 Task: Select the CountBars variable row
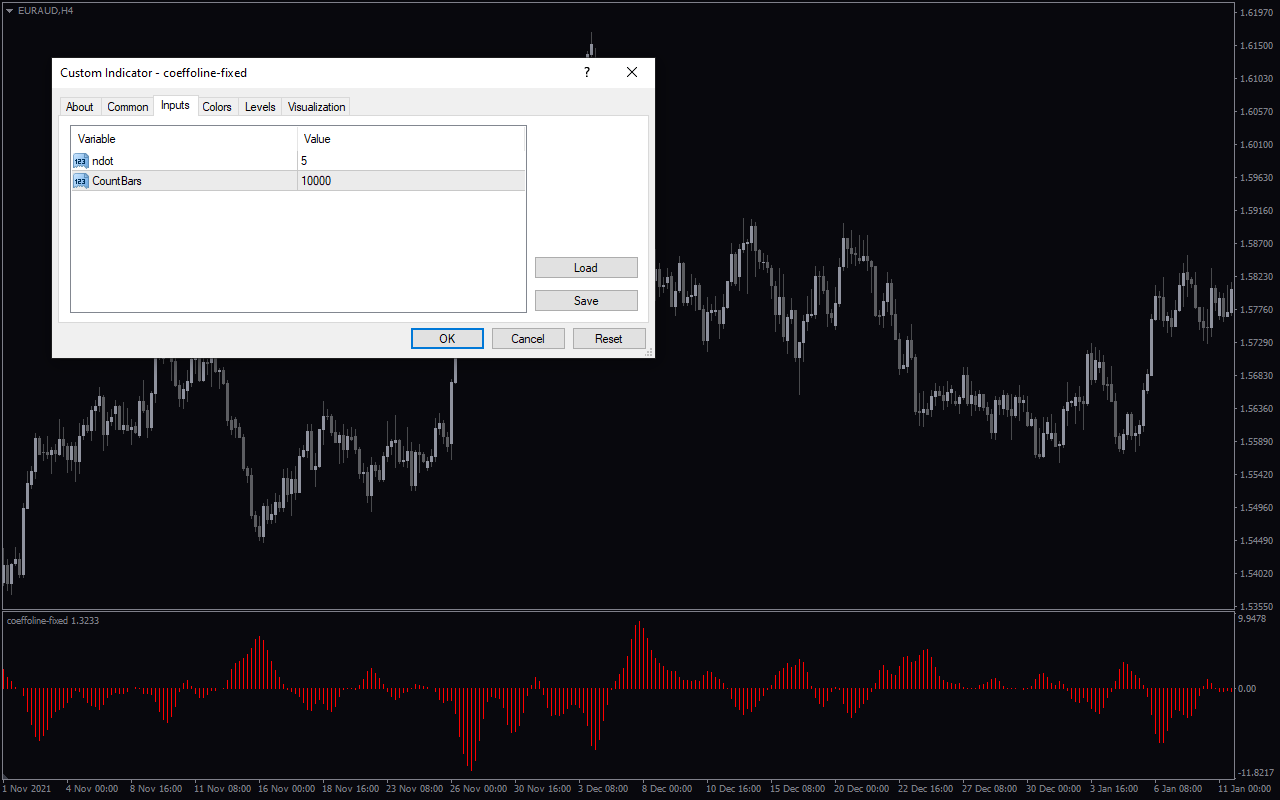point(298,181)
